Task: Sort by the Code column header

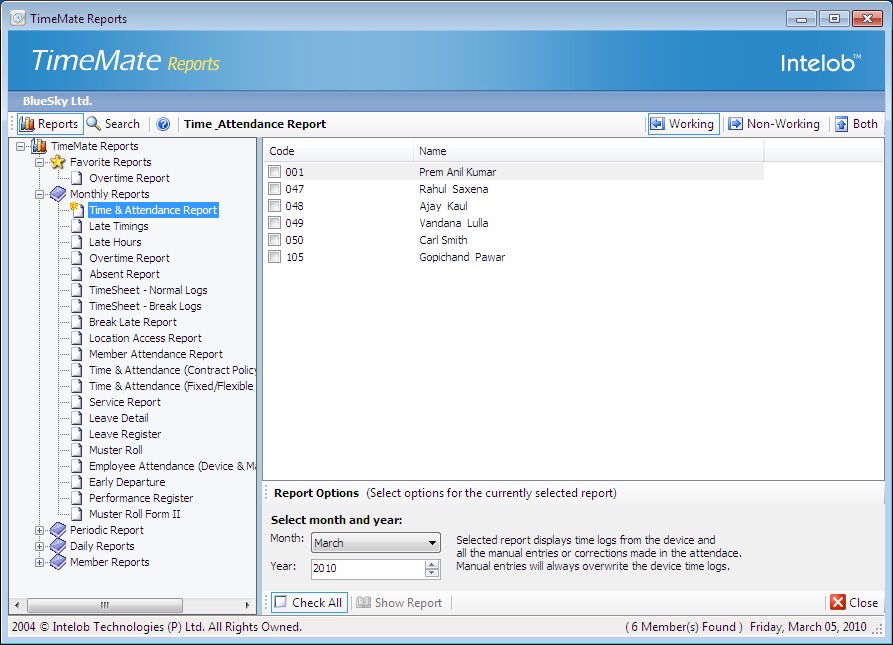Action: 338,151
